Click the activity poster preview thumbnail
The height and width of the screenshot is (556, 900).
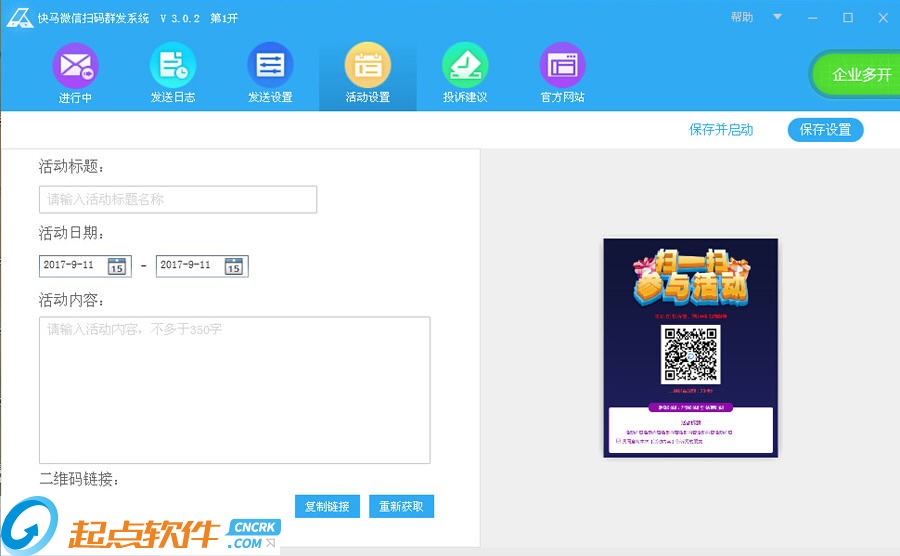point(690,348)
